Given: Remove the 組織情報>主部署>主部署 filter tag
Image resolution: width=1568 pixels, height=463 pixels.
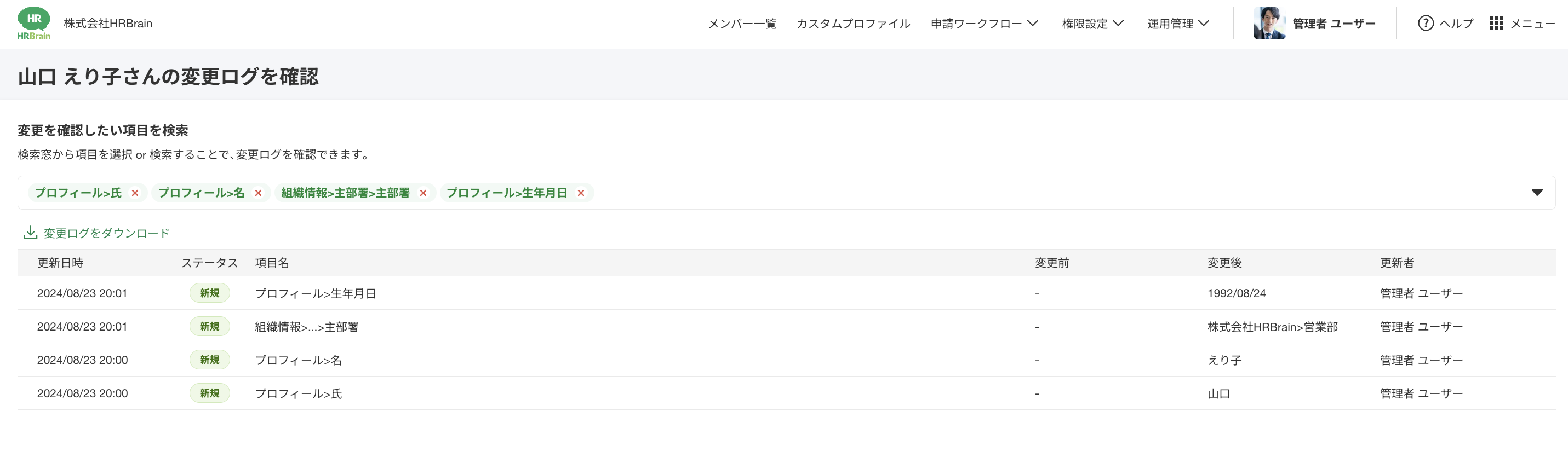Looking at the screenshot, I should pos(423,193).
